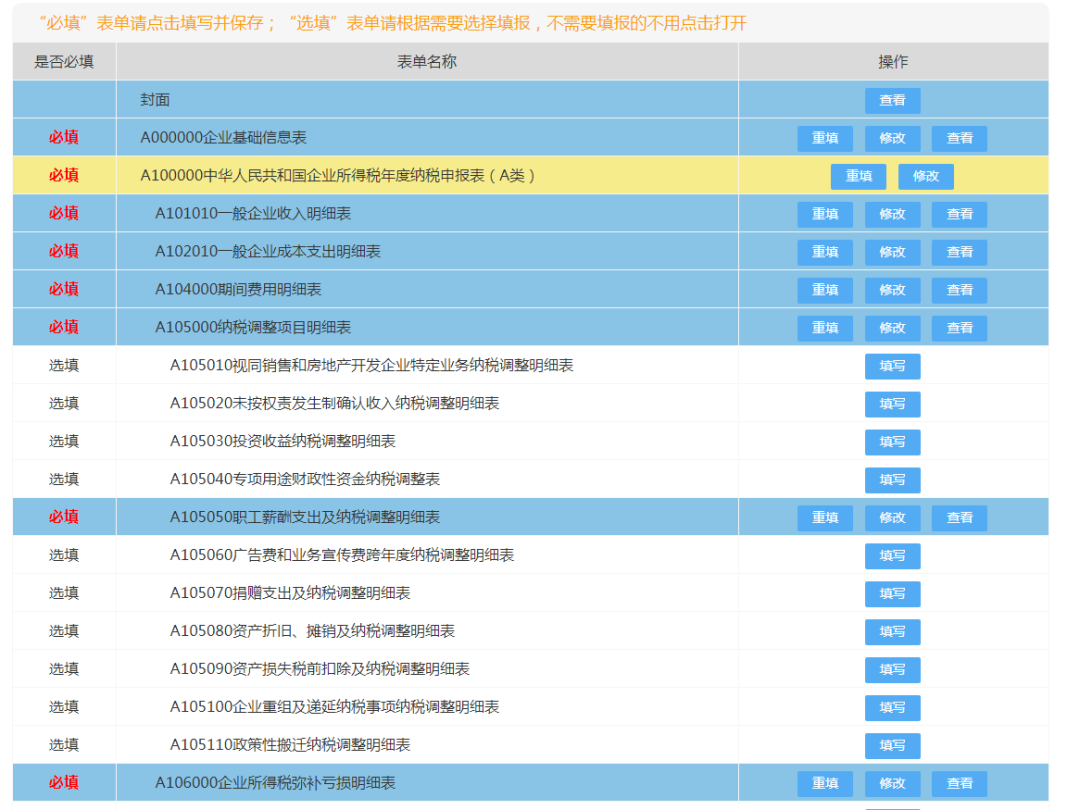Click 查看 button for 封面 row
The width and height of the screenshot is (1080, 810).
click(x=892, y=101)
